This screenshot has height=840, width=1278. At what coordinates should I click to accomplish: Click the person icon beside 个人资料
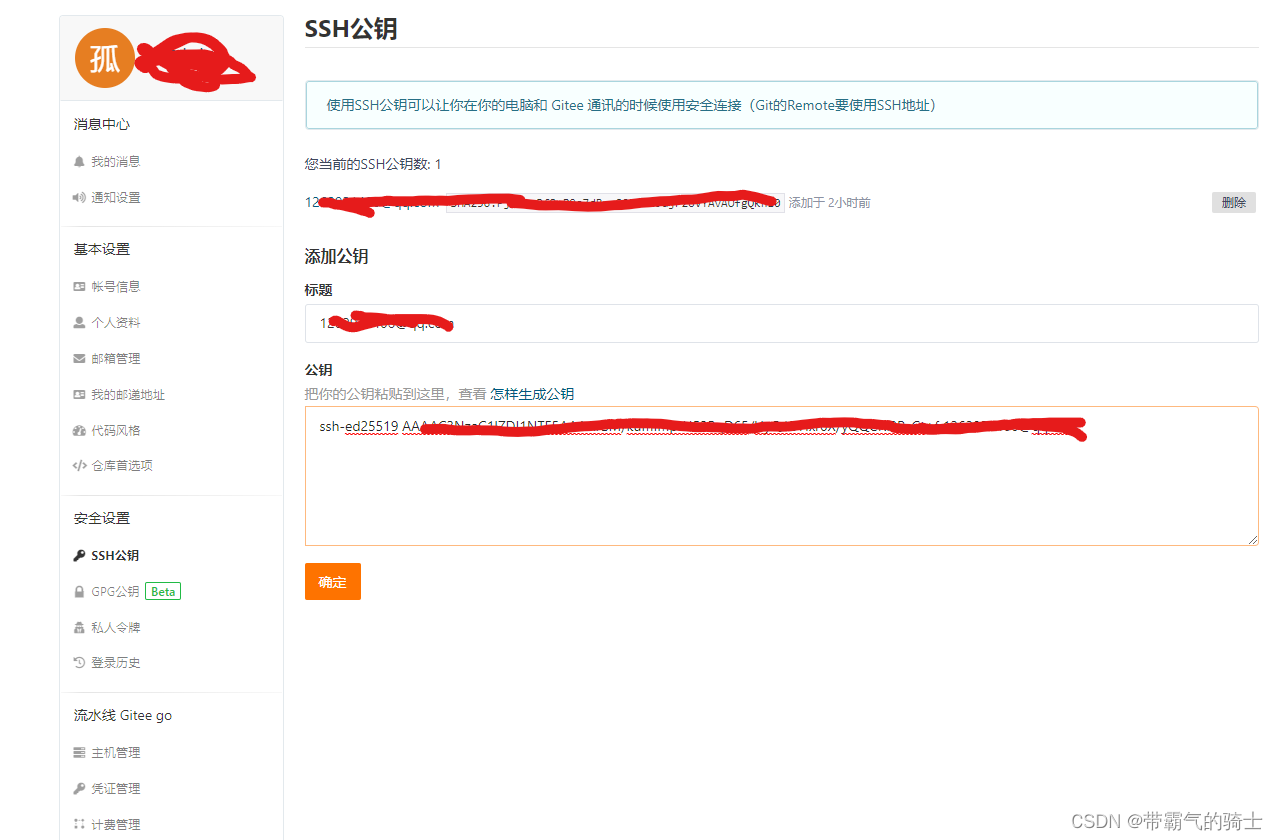point(79,322)
